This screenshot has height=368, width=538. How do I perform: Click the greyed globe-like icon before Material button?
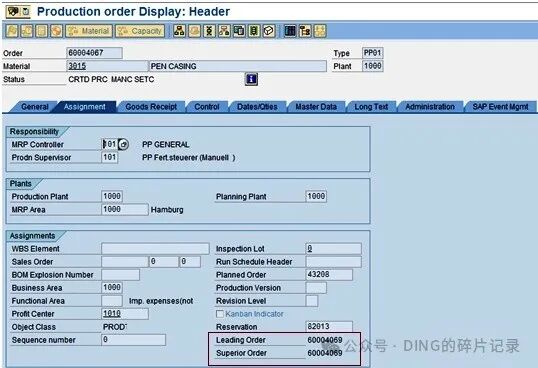[x=57, y=31]
